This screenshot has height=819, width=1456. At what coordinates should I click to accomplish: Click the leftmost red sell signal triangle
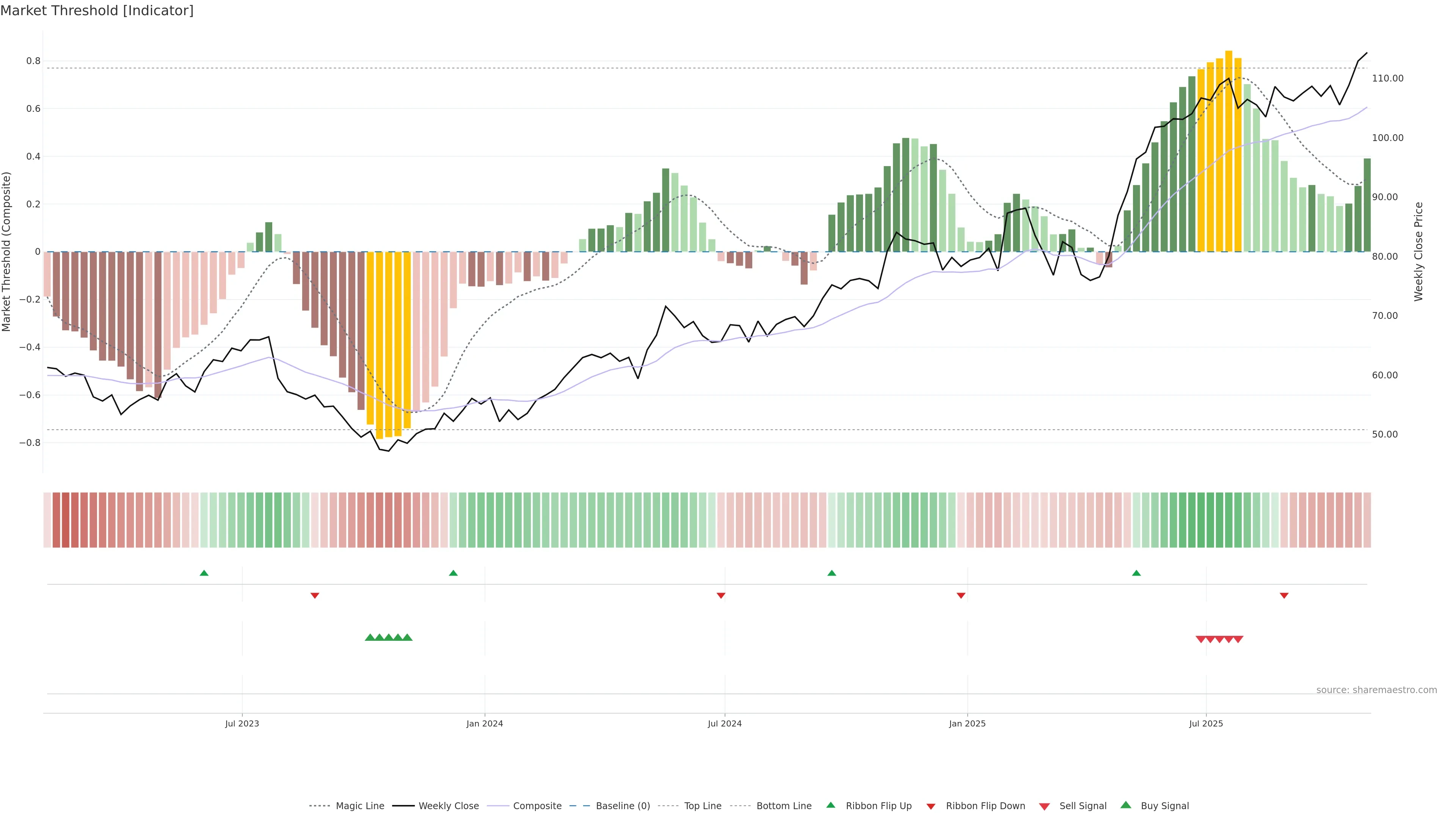tap(1201, 639)
